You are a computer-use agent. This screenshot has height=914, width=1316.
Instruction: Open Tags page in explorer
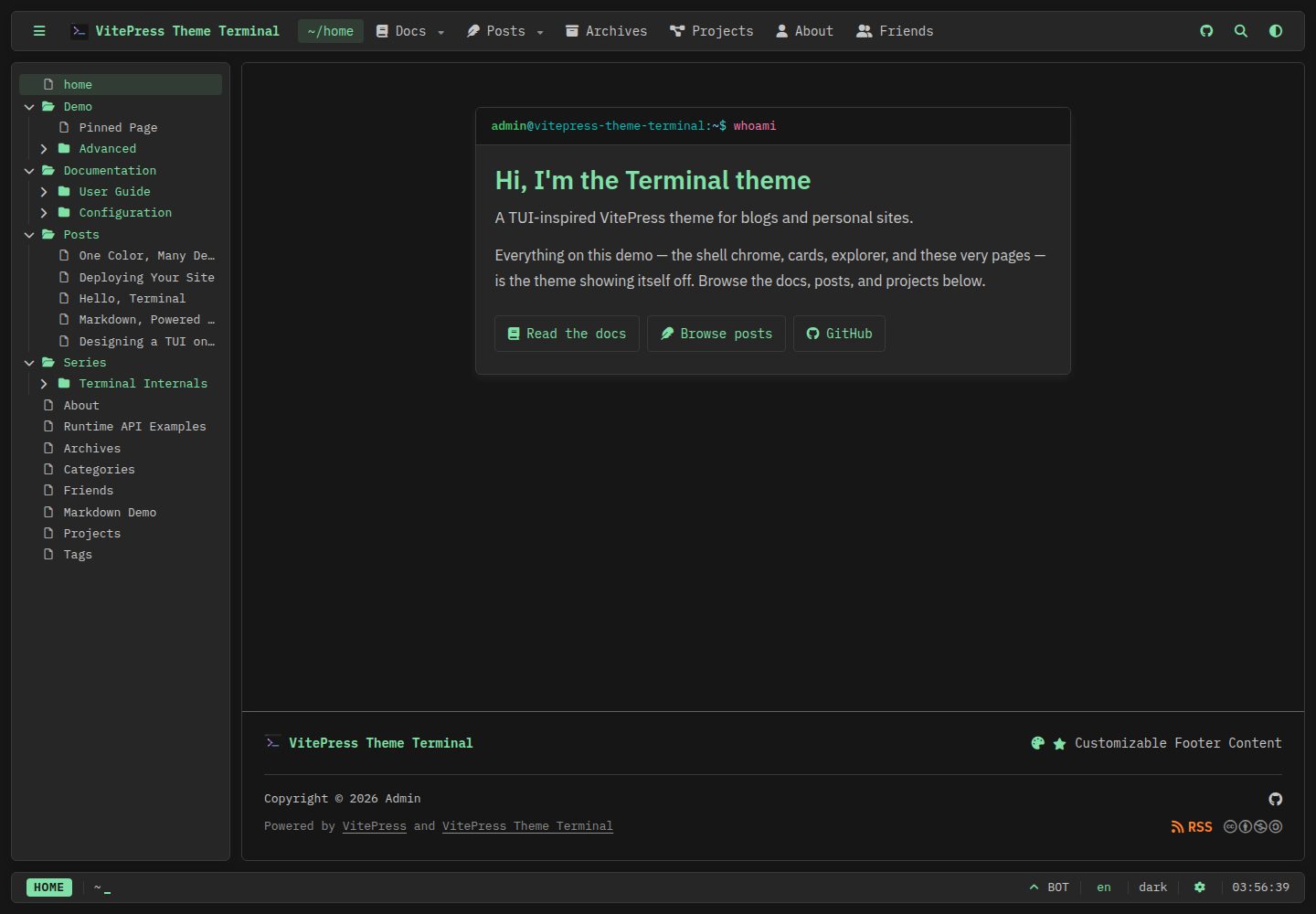pyautogui.click(x=121, y=555)
